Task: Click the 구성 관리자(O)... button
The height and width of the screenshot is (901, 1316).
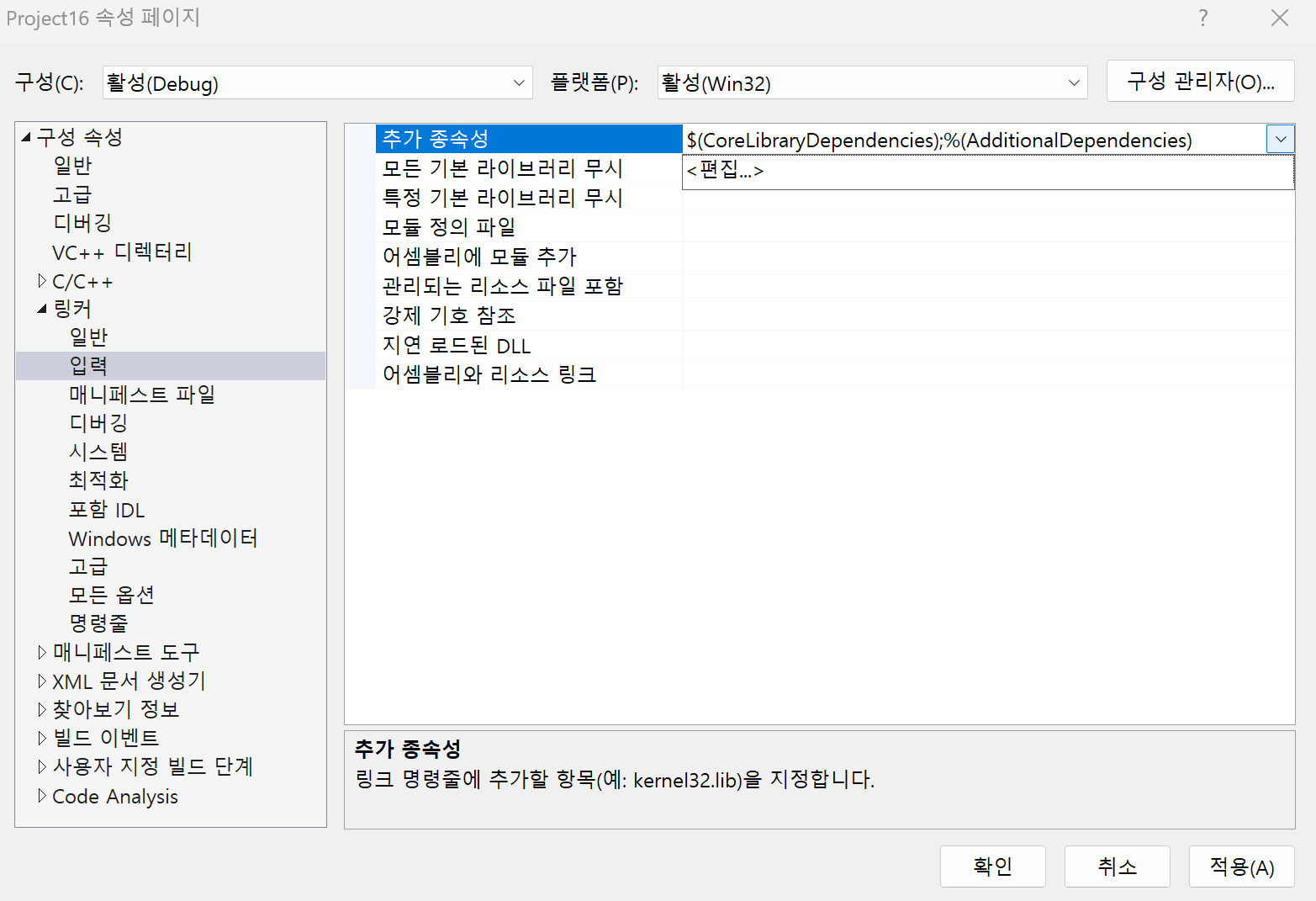Action: click(x=1201, y=82)
